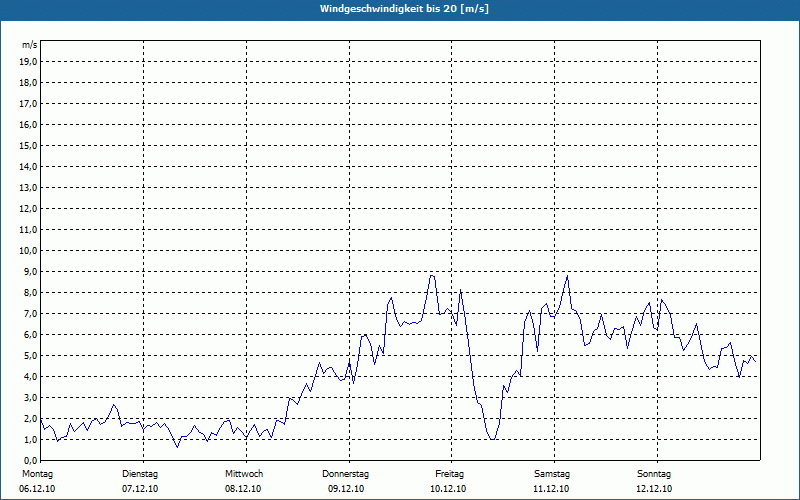
Task: Select the 1,0 axis label
Action: tap(30, 440)
